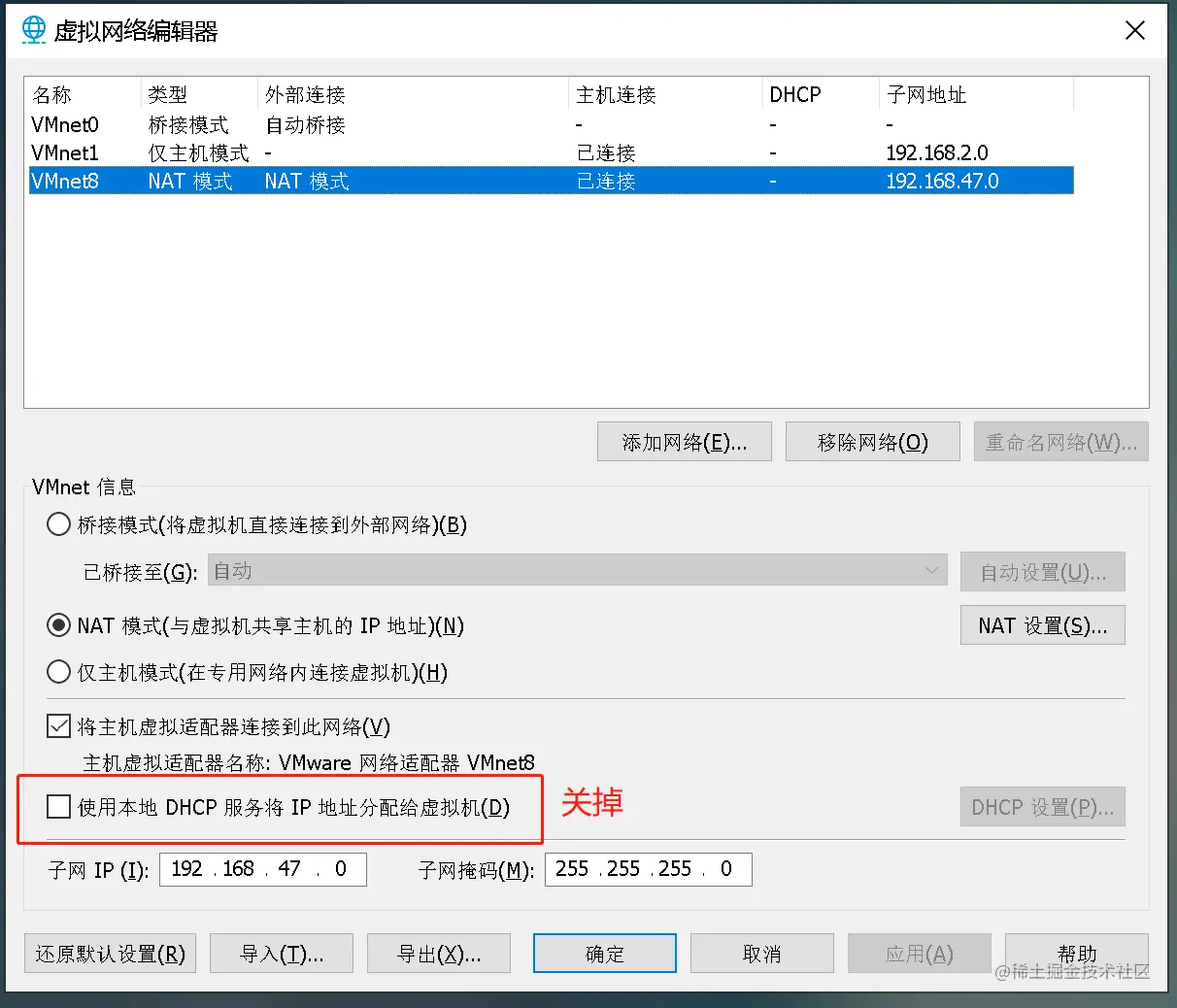Select the VMnet1 network row
This screenshot has width=1177, height=1008.
pos(552,153)
